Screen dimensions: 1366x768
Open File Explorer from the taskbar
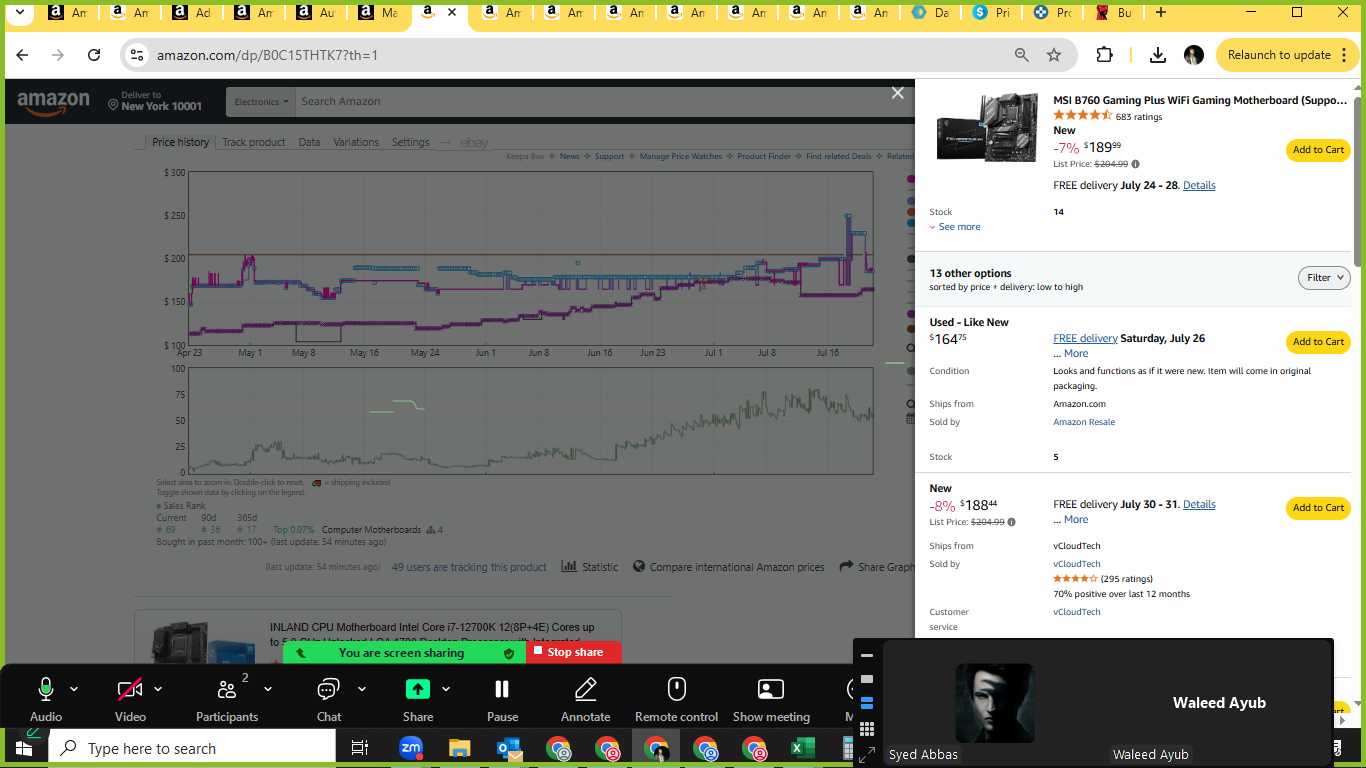click(x=459, y=748)
